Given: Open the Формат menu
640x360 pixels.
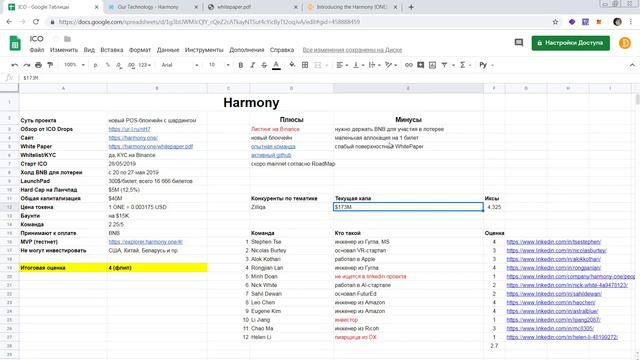Looking at the screenshot, I should click(x=140, y=50).
